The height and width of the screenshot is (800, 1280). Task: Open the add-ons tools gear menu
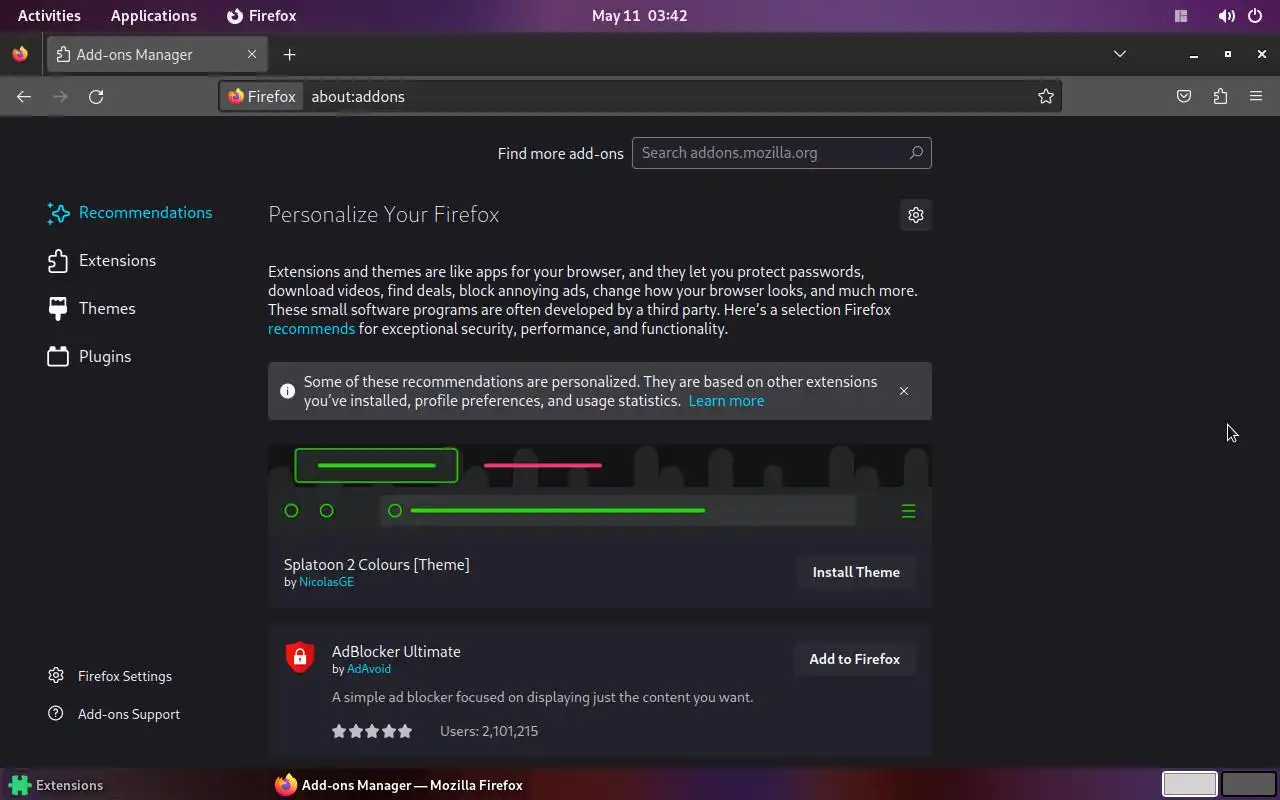pos(915,214)
